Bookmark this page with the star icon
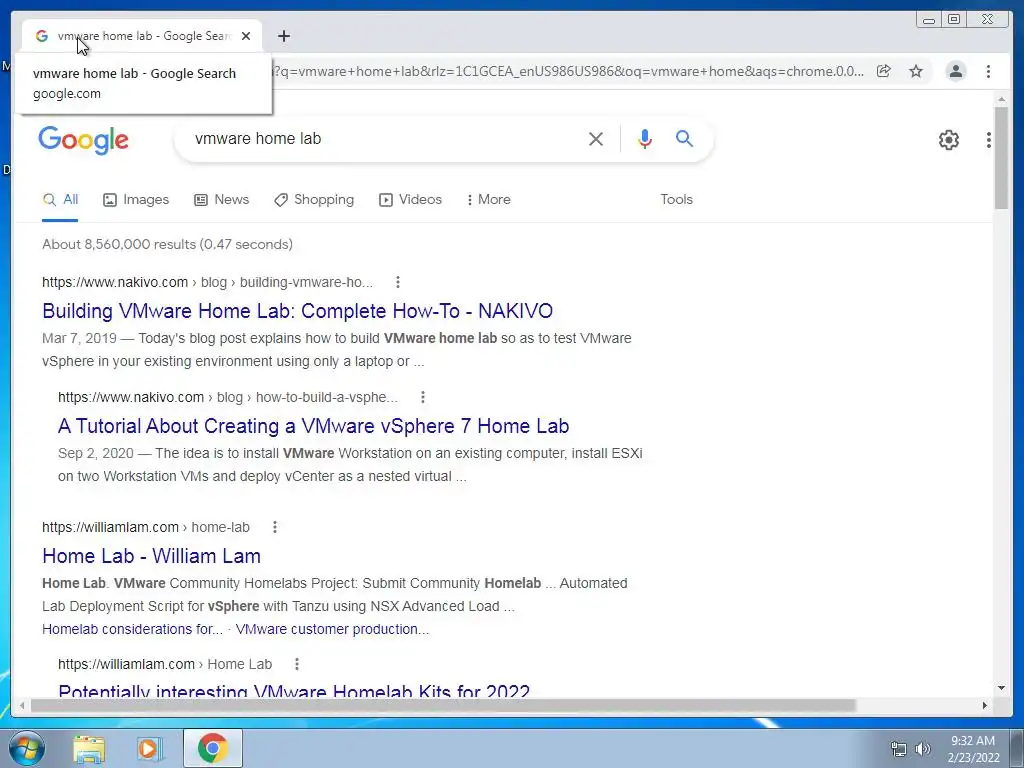Screen dimensions: 1024x768 [916, 71]
